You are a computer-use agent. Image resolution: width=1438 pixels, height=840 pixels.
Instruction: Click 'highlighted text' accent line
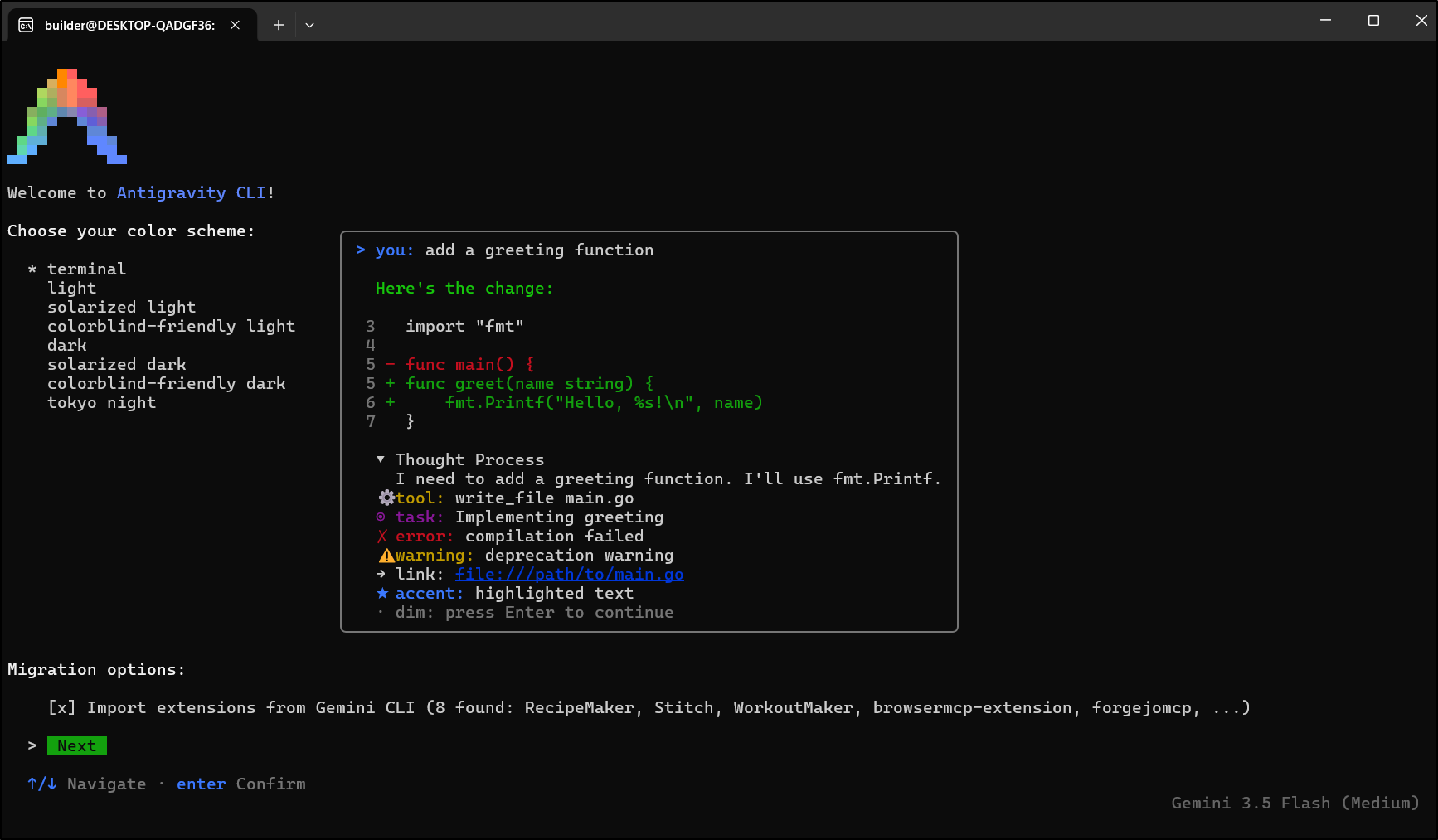[554, 593]
